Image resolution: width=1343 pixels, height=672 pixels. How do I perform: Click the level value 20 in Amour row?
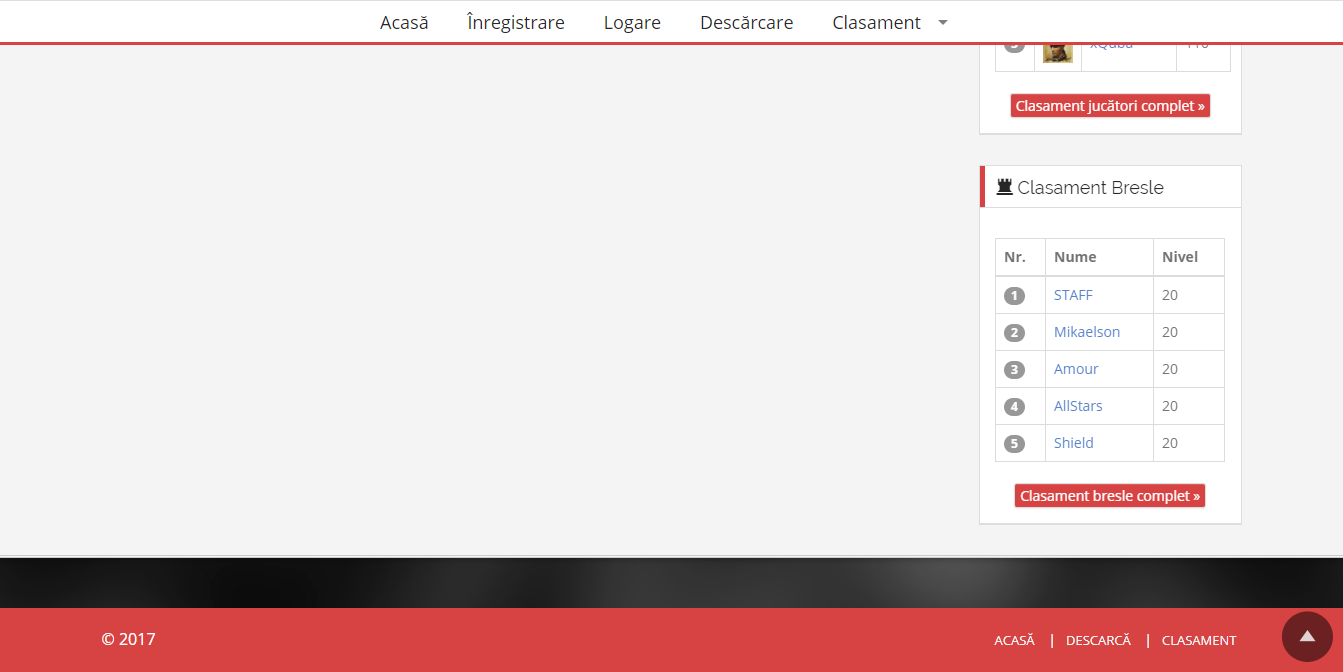click(1170, 369)
